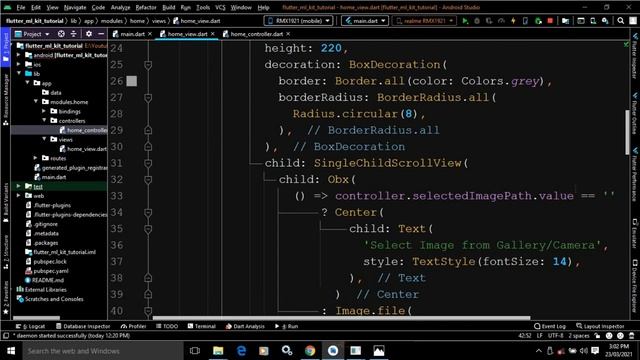Open File Explorer from the taskbar
Viewport: 640px width, 360px height.
pyautogui.click(x=218, y=351)
